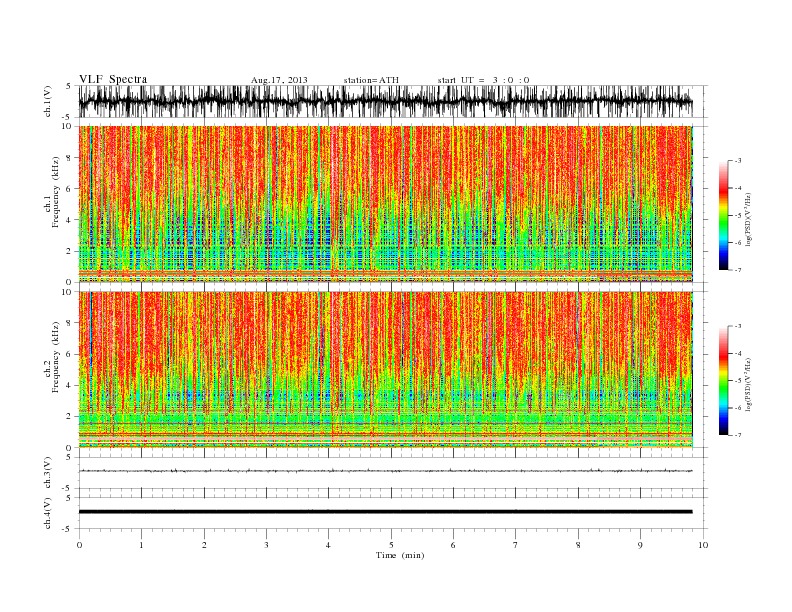This screenshot has width=792, height=612.
Task: Click the ch.2 "Frequency (kHz)" axis label
Action: pyautogui.click(x=55, y=358)
